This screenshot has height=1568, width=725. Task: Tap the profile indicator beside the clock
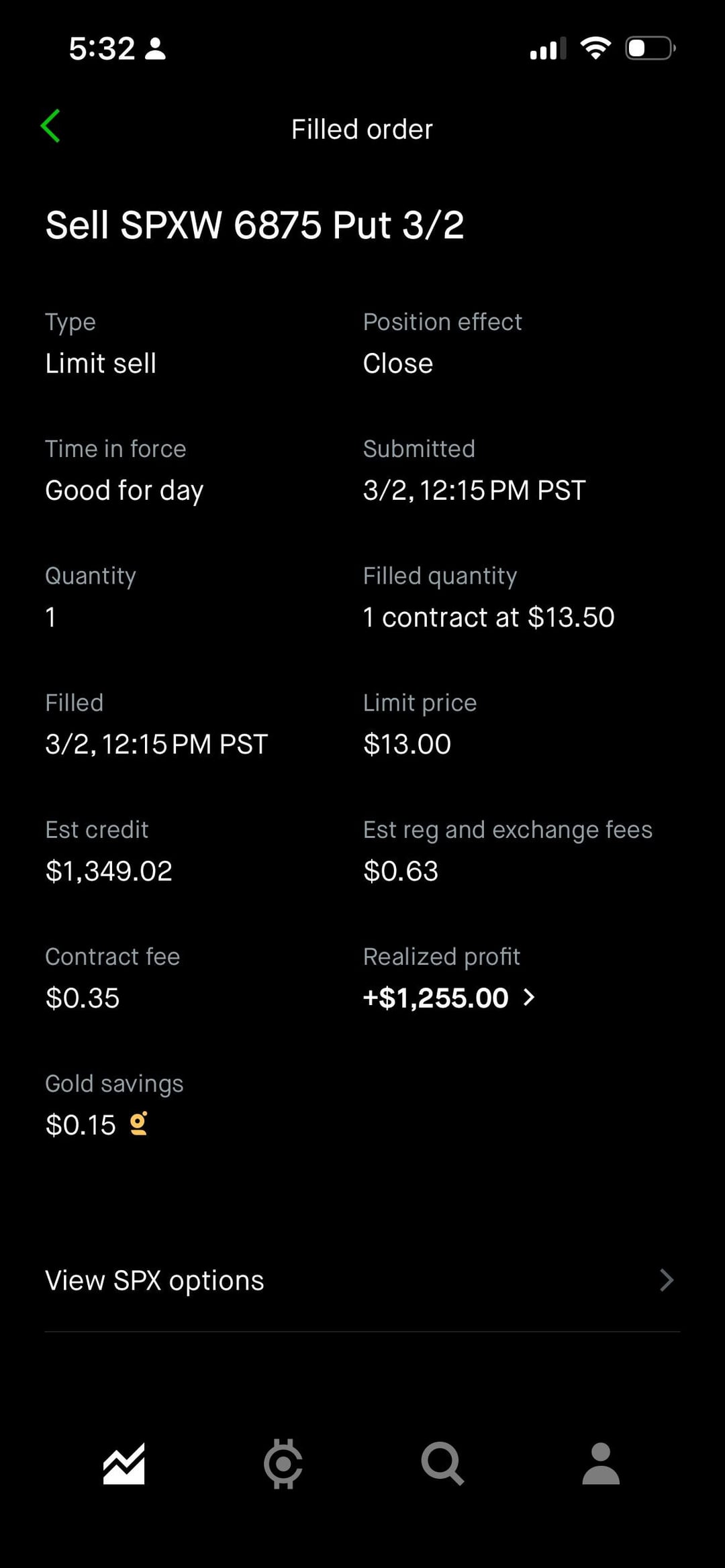pos(156,49)
